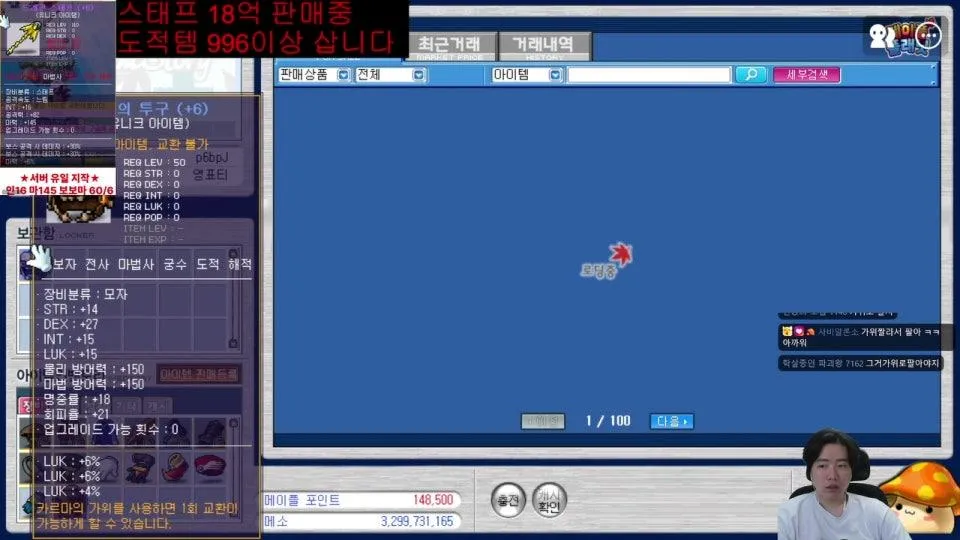Select the red-gold helmet item icon
This screenshot has height=540, width=960.
175,467
